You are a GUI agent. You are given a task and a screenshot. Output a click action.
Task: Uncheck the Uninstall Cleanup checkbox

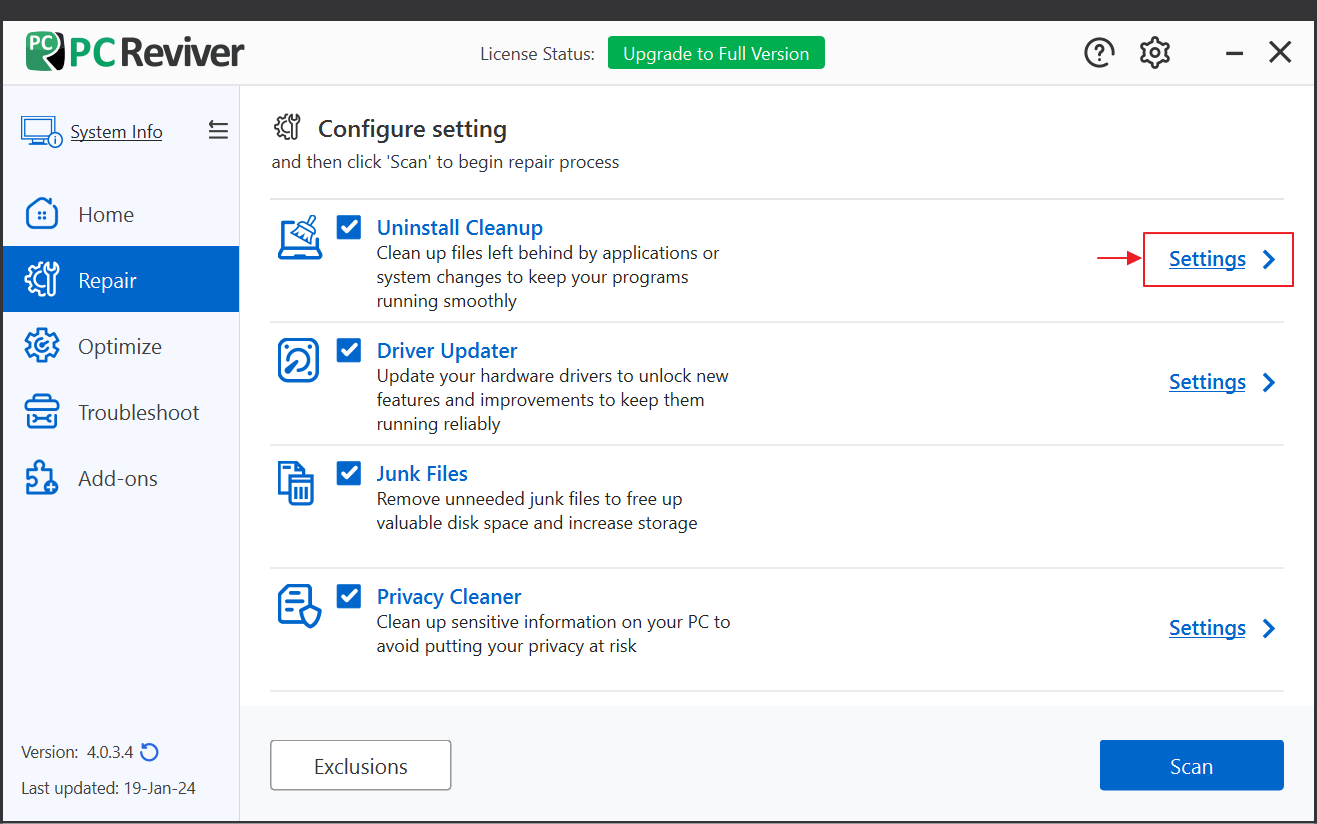point(349,227)
